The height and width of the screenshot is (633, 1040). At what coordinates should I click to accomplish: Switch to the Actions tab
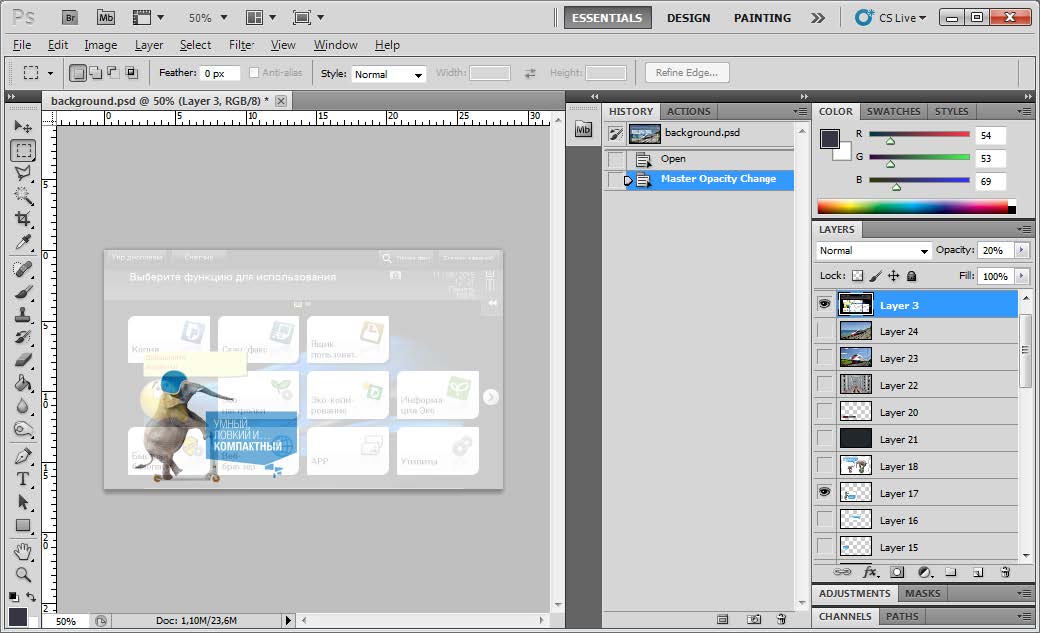click(688, 111)
